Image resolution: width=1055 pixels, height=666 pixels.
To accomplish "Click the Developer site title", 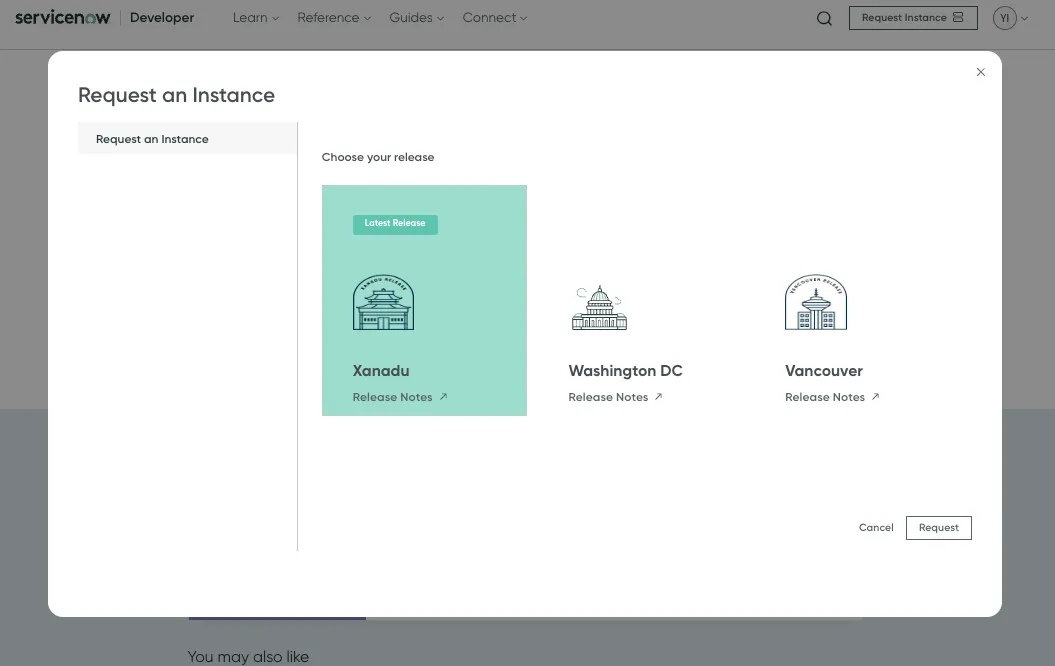I will [x=161, y=17].
